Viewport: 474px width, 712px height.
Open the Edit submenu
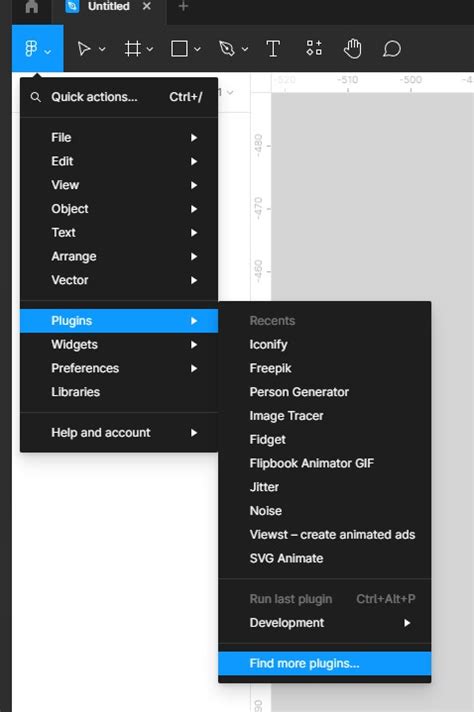point(119,161)
